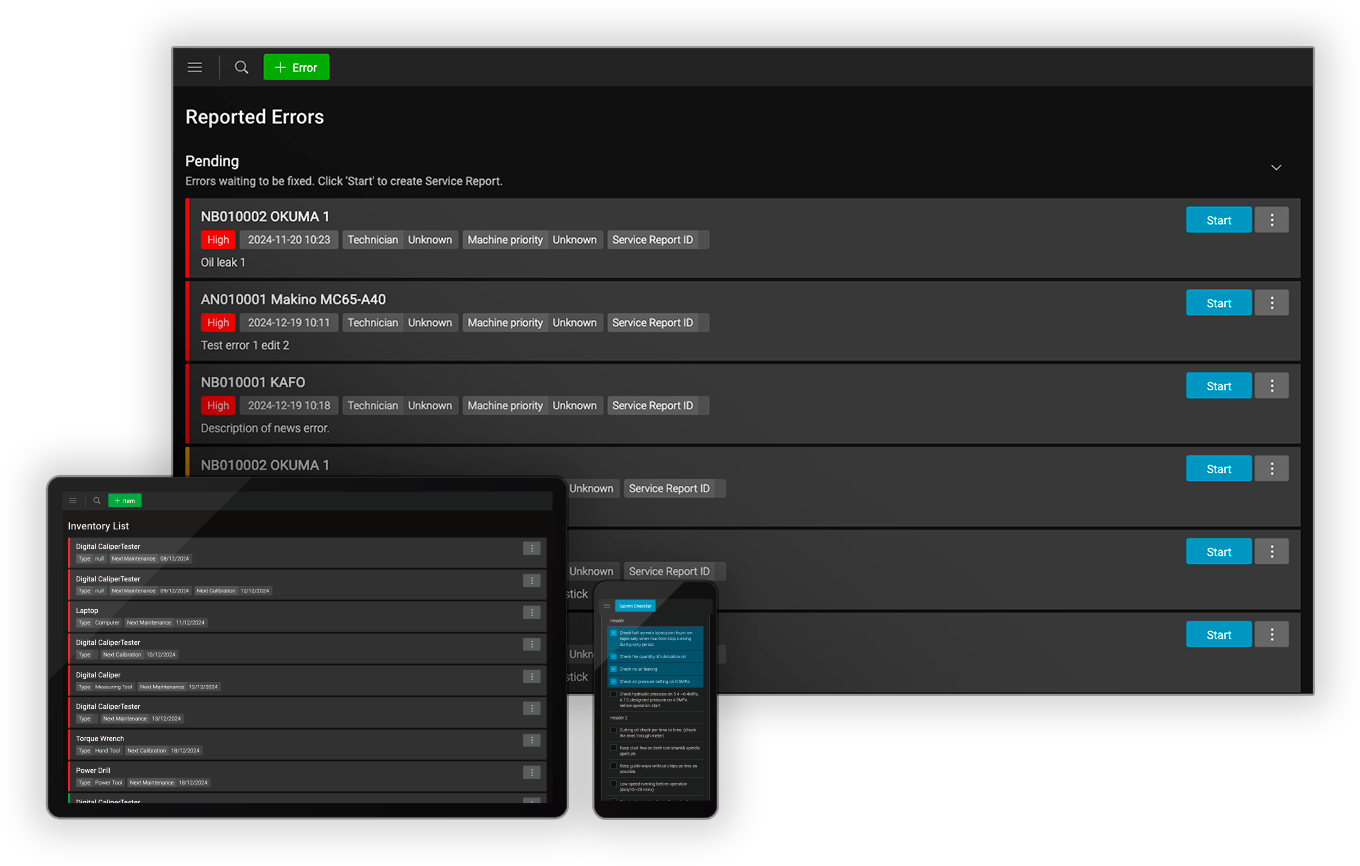The image size is (1360, 866).
Task: Click the 'NB010001 KAFO' title
Action: click(253, 382)
